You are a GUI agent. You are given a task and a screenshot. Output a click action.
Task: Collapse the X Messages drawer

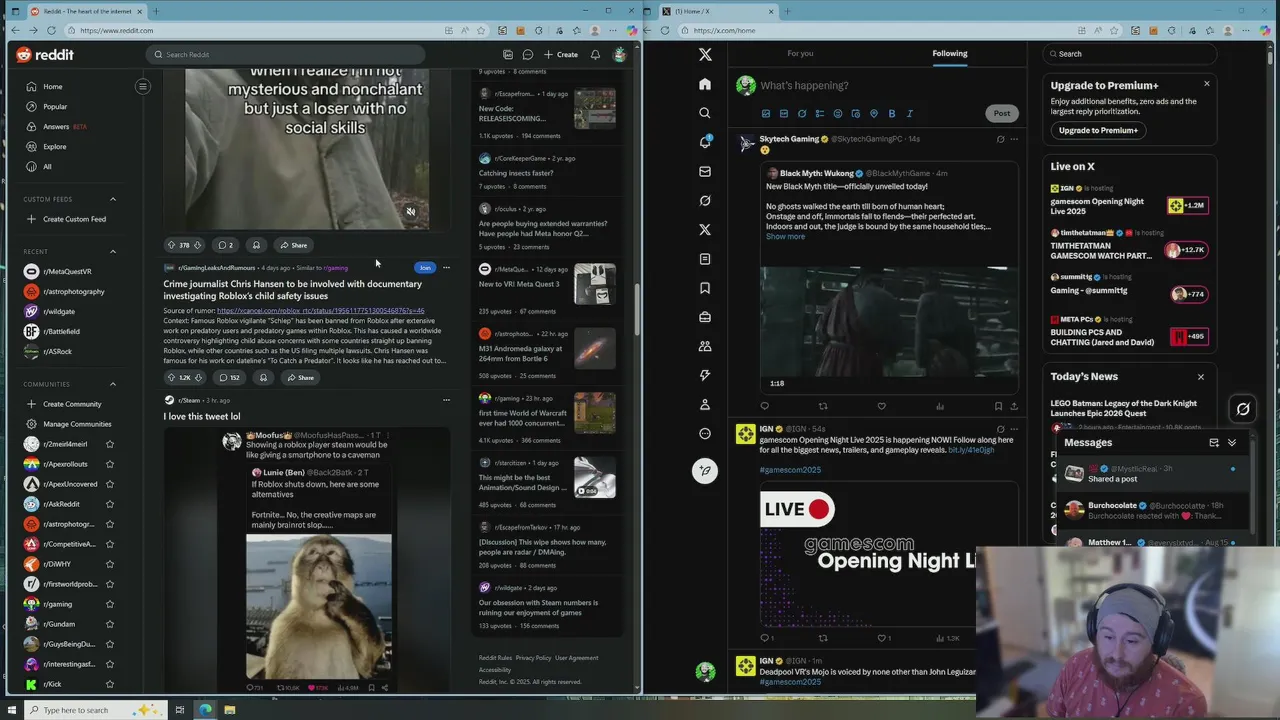tap(1232, 442)
